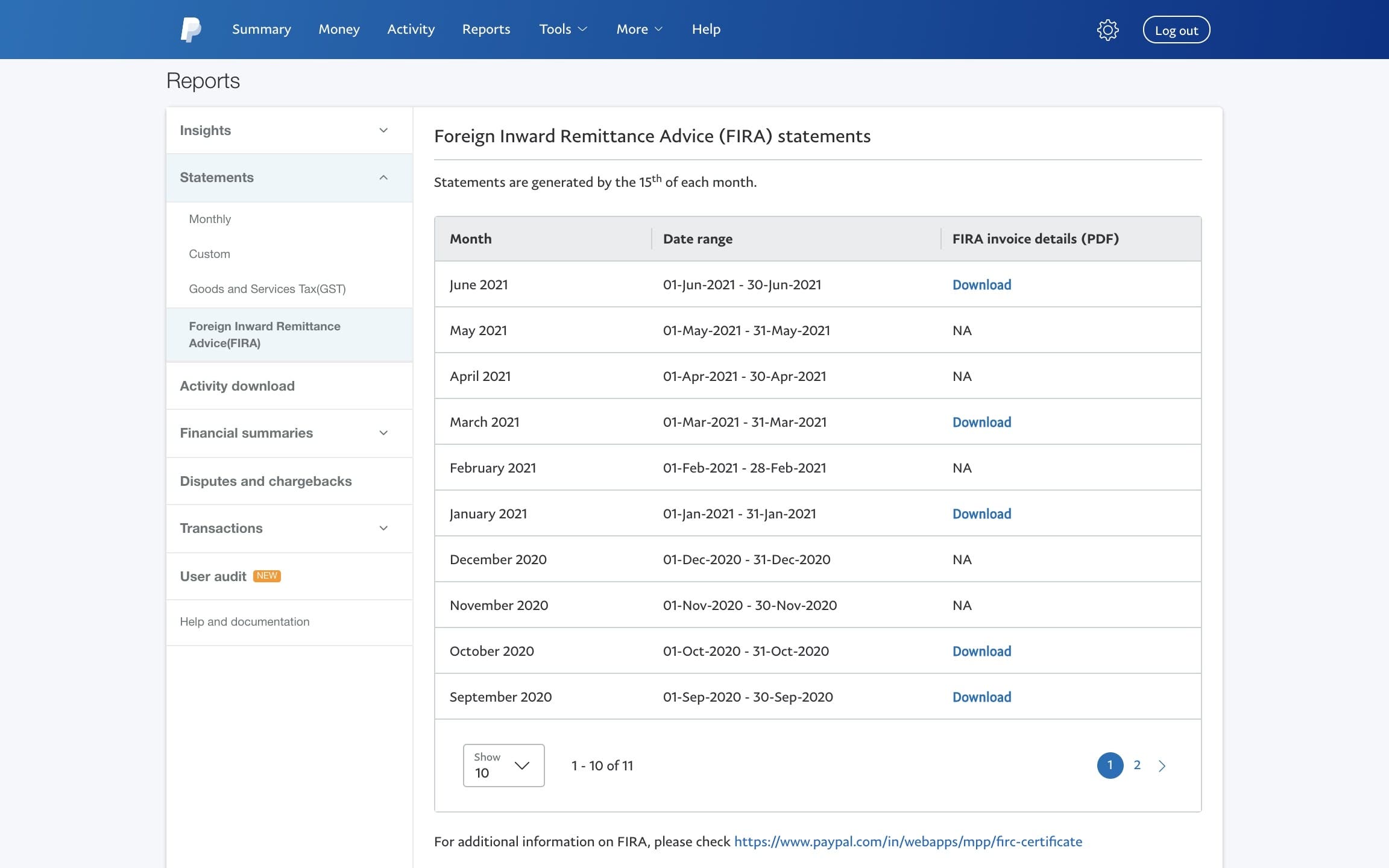The image size is (1389, 868).
Task: Click the PayPal logo icon
Action: coord(190,29)
